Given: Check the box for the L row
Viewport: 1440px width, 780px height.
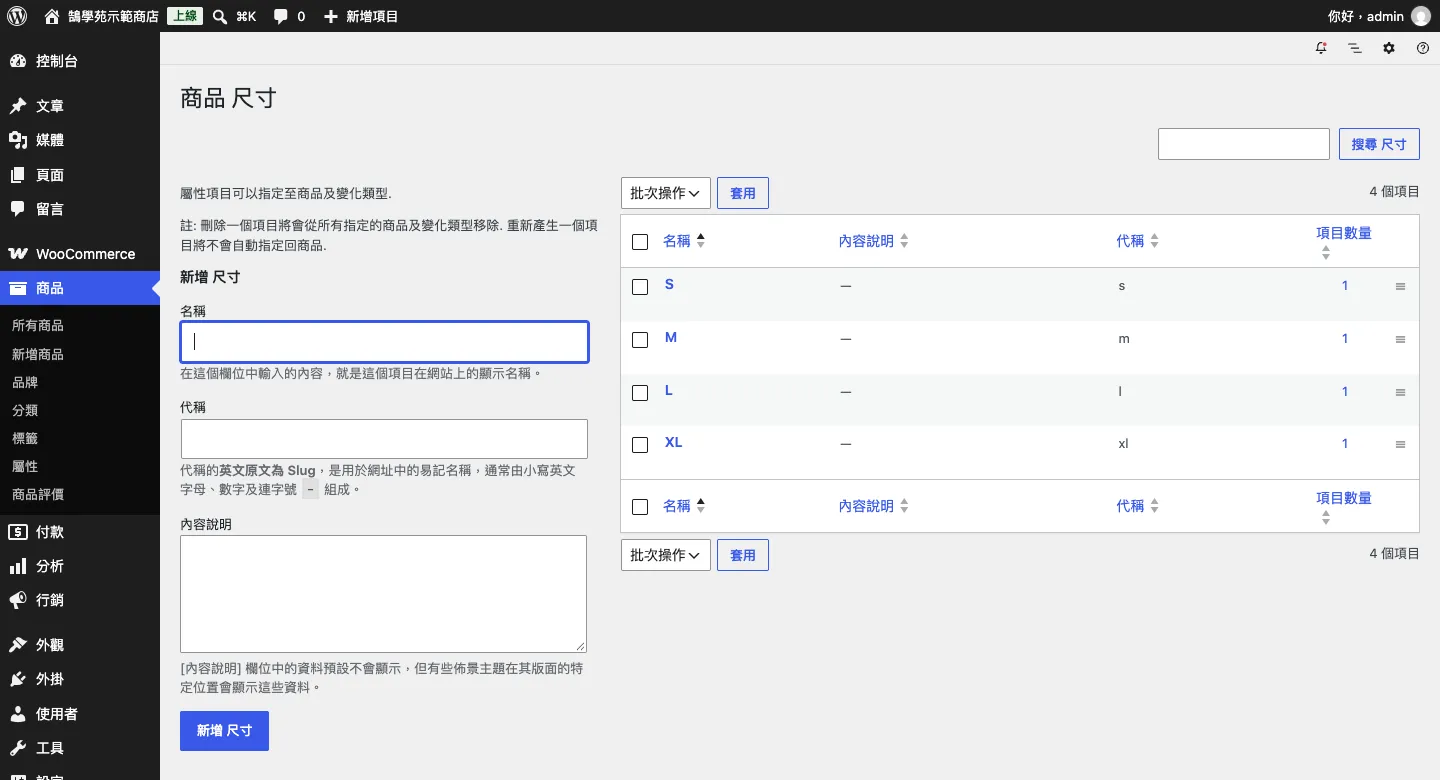Looking at the screenshot, I should 640,393.
